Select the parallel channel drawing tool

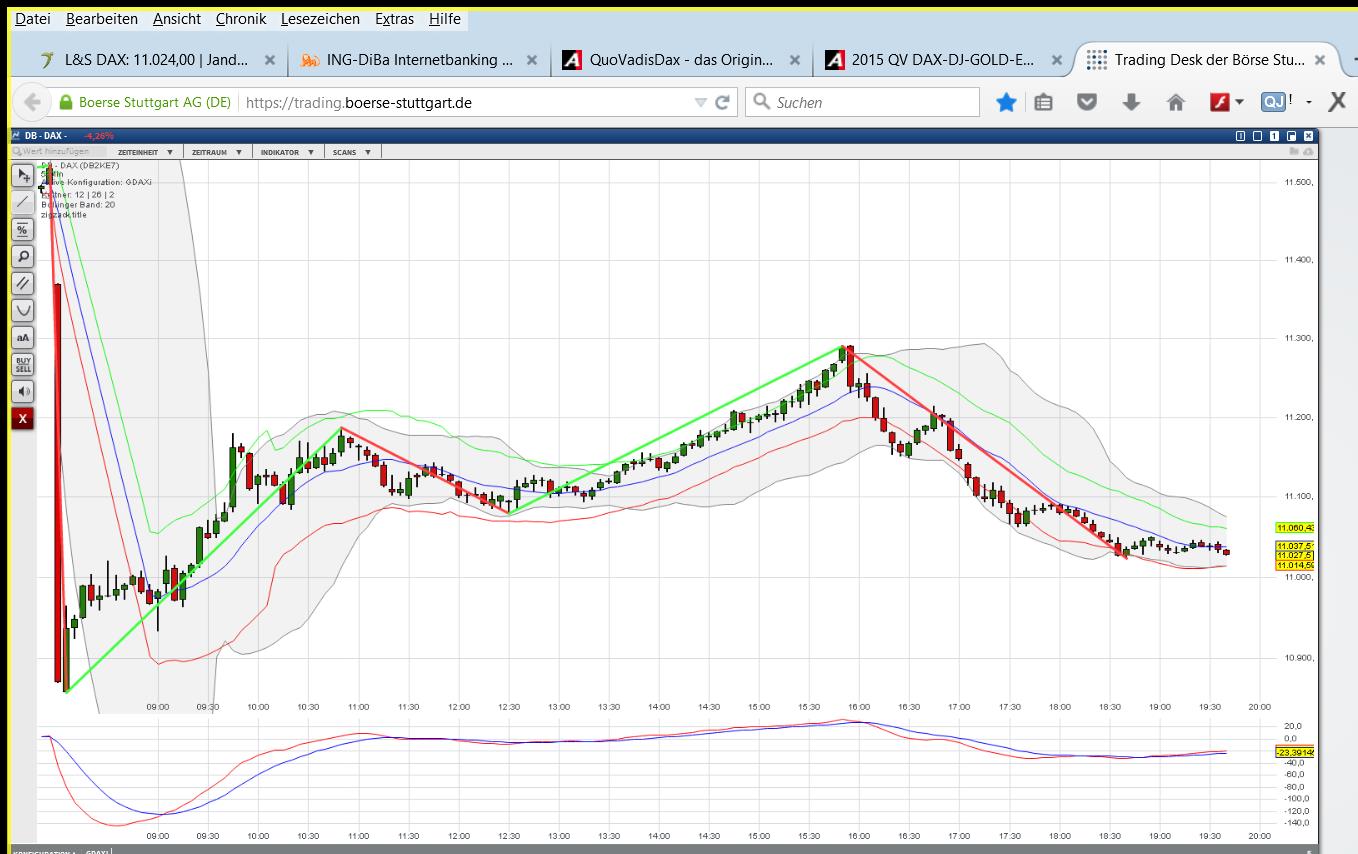click(x=22, y=283)
